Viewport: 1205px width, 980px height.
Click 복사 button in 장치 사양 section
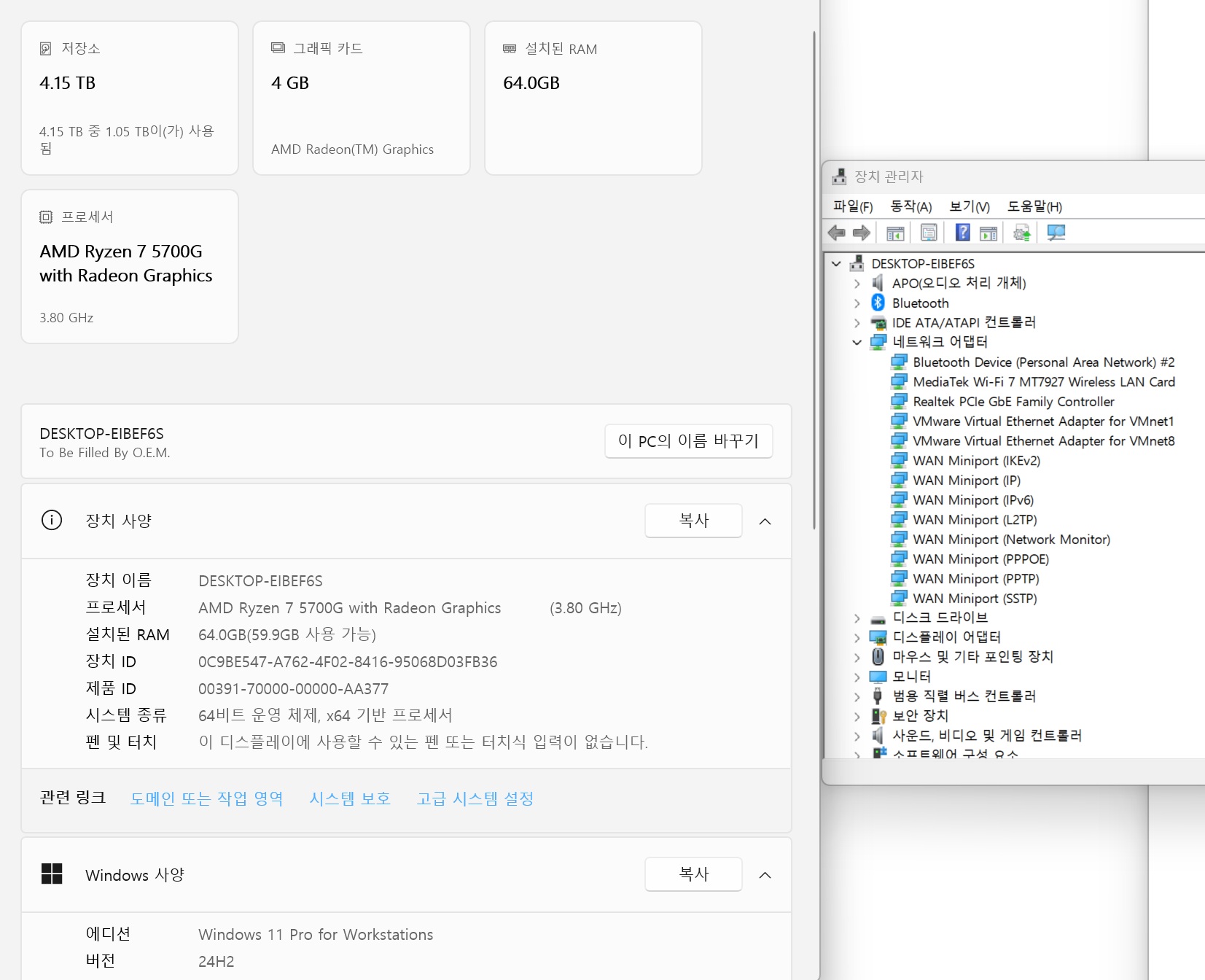[x=693, y=521]
